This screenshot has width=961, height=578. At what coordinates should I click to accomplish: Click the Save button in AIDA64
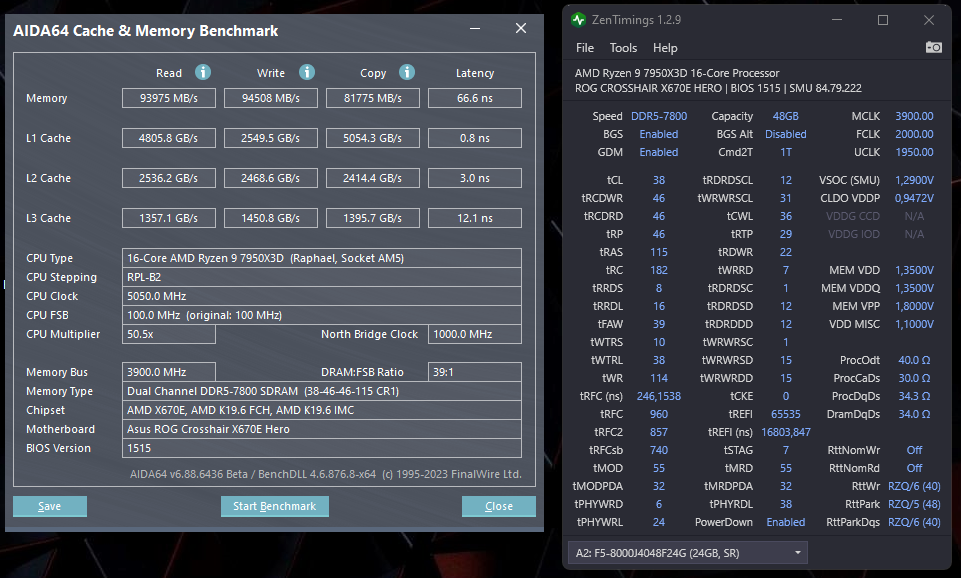click(x=50, y=506)
